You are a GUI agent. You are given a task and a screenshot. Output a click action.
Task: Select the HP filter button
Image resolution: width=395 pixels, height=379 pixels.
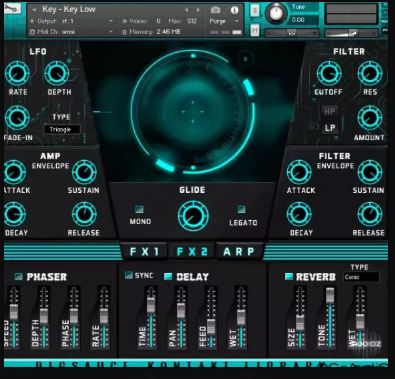[330, 112]
